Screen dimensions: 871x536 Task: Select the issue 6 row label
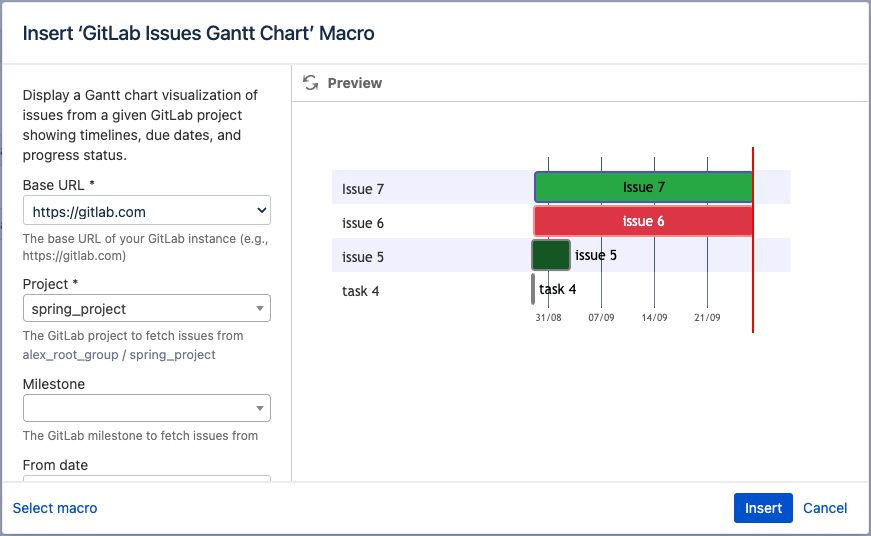363,223
